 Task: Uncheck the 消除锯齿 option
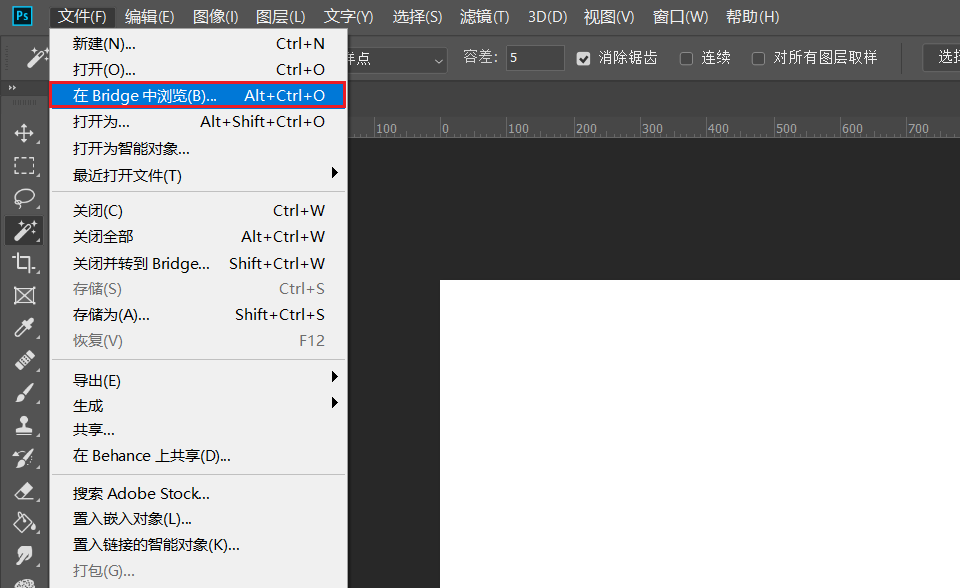point(583,58)
